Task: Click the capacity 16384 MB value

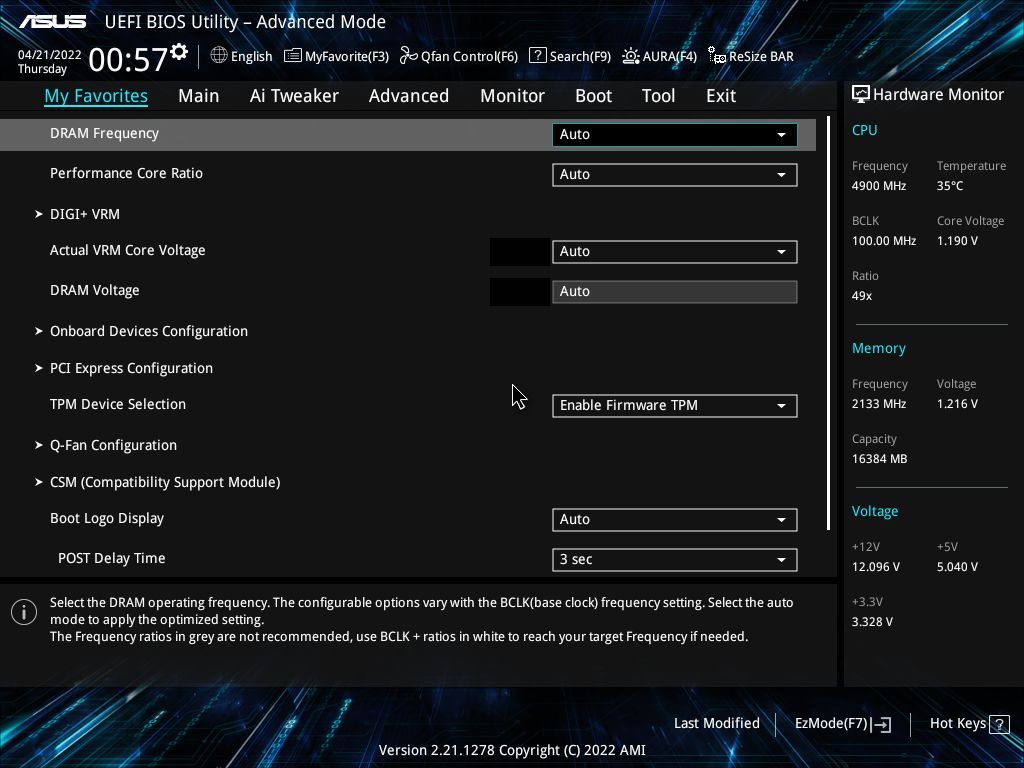Action: pos(880,459)
